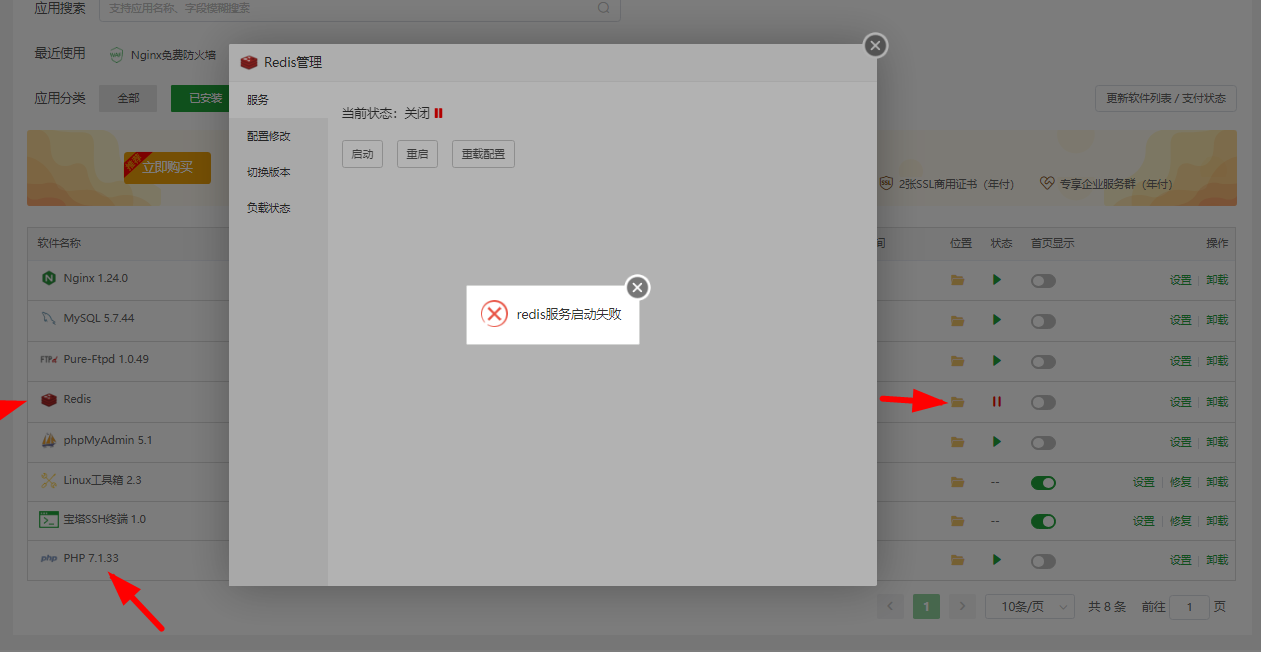Screen dimensions: 1261x652
Task: Click 卸载 for MySQL
Action: [1217, 320]
